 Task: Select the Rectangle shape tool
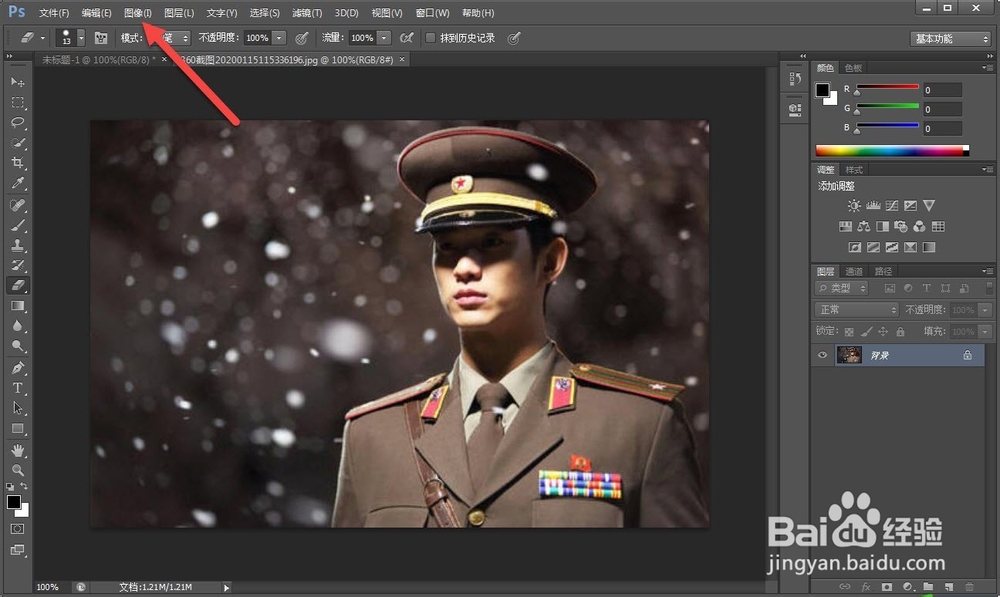17,429
